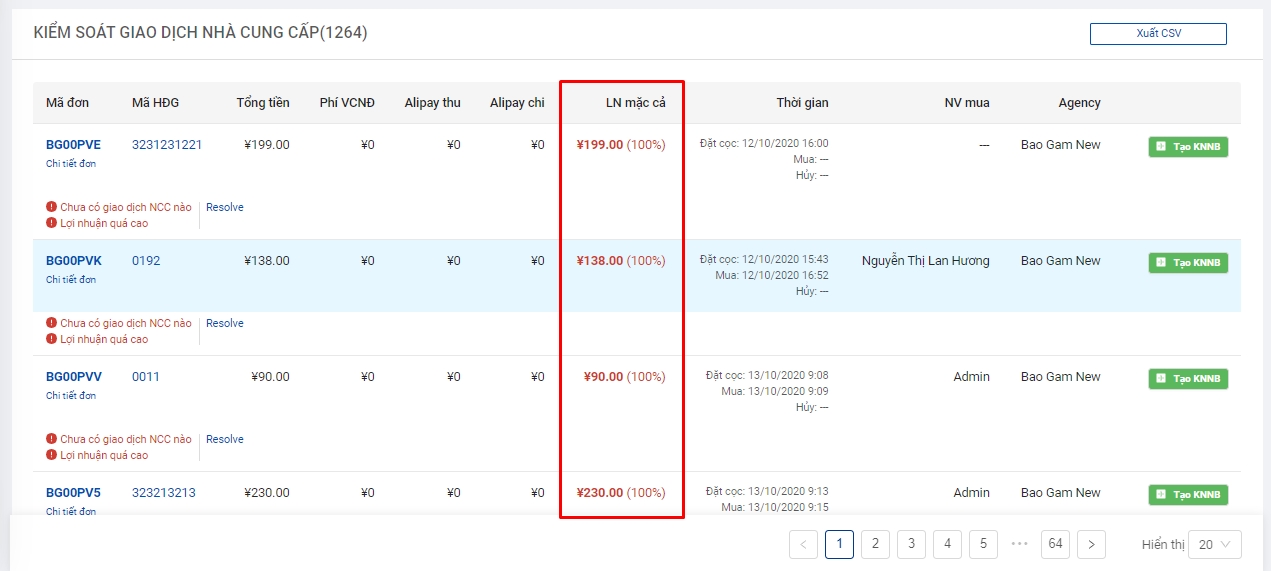Open contract code 0192 link

click(x=146, y=261)
